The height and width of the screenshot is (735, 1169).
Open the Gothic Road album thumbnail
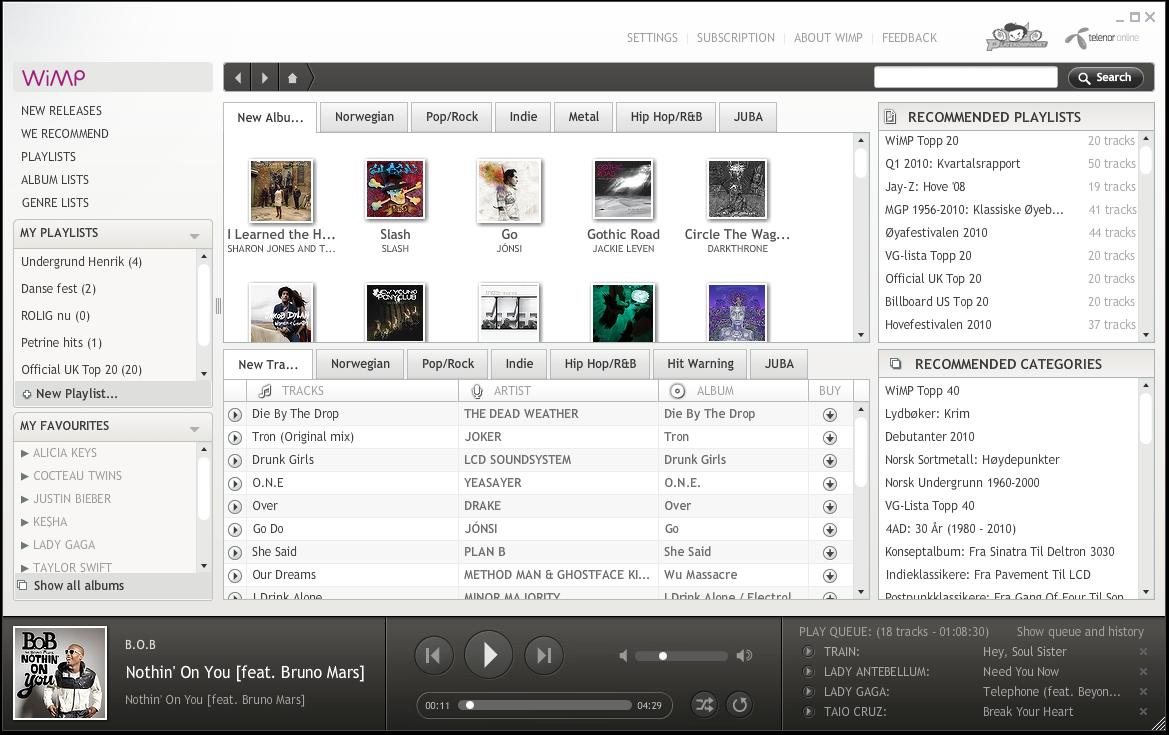pos(623,189)
